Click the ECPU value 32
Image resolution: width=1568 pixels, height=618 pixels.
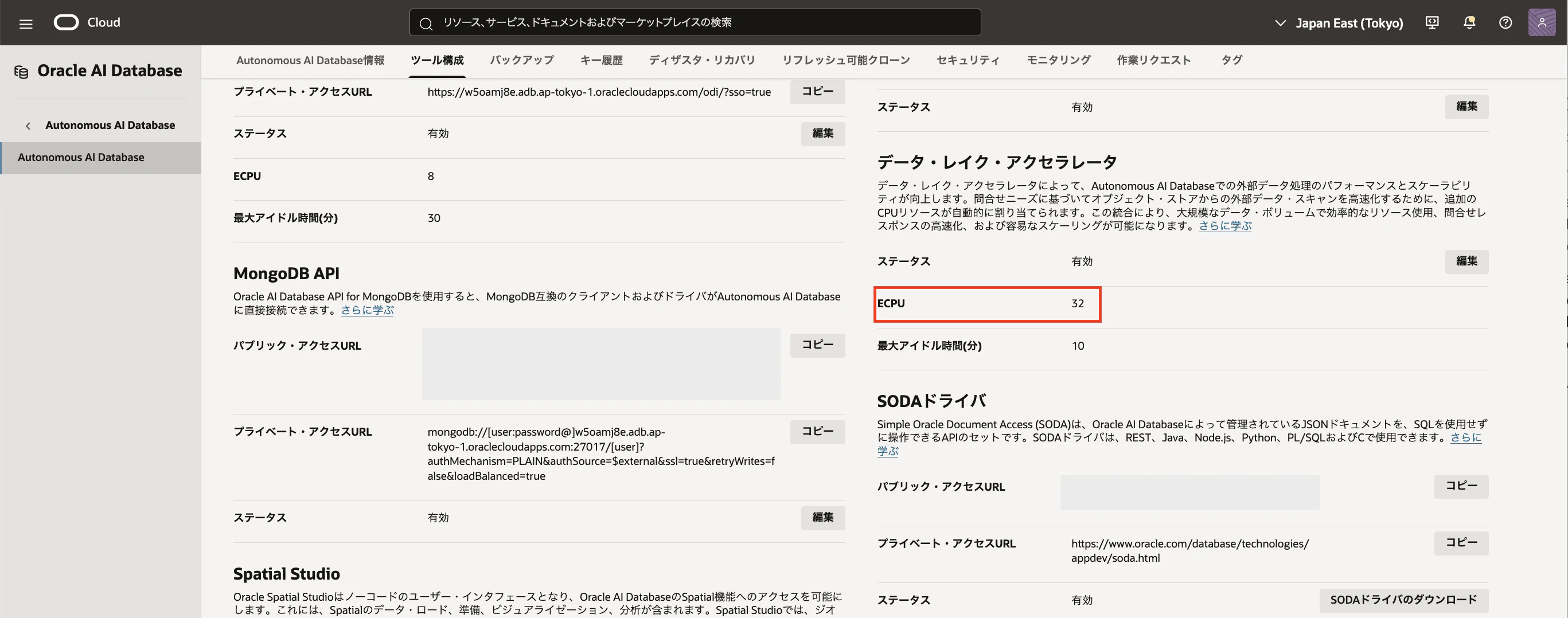click(1078, 303)
